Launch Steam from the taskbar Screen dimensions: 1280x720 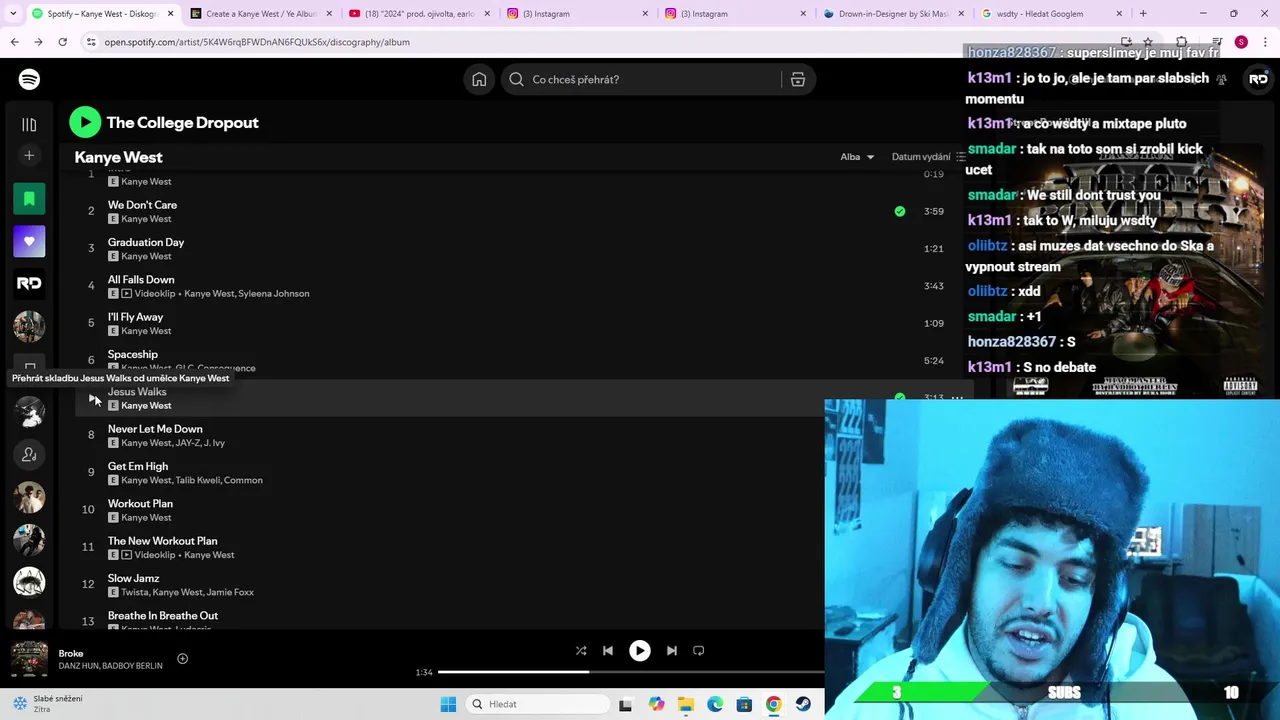[x=803, y=704]
